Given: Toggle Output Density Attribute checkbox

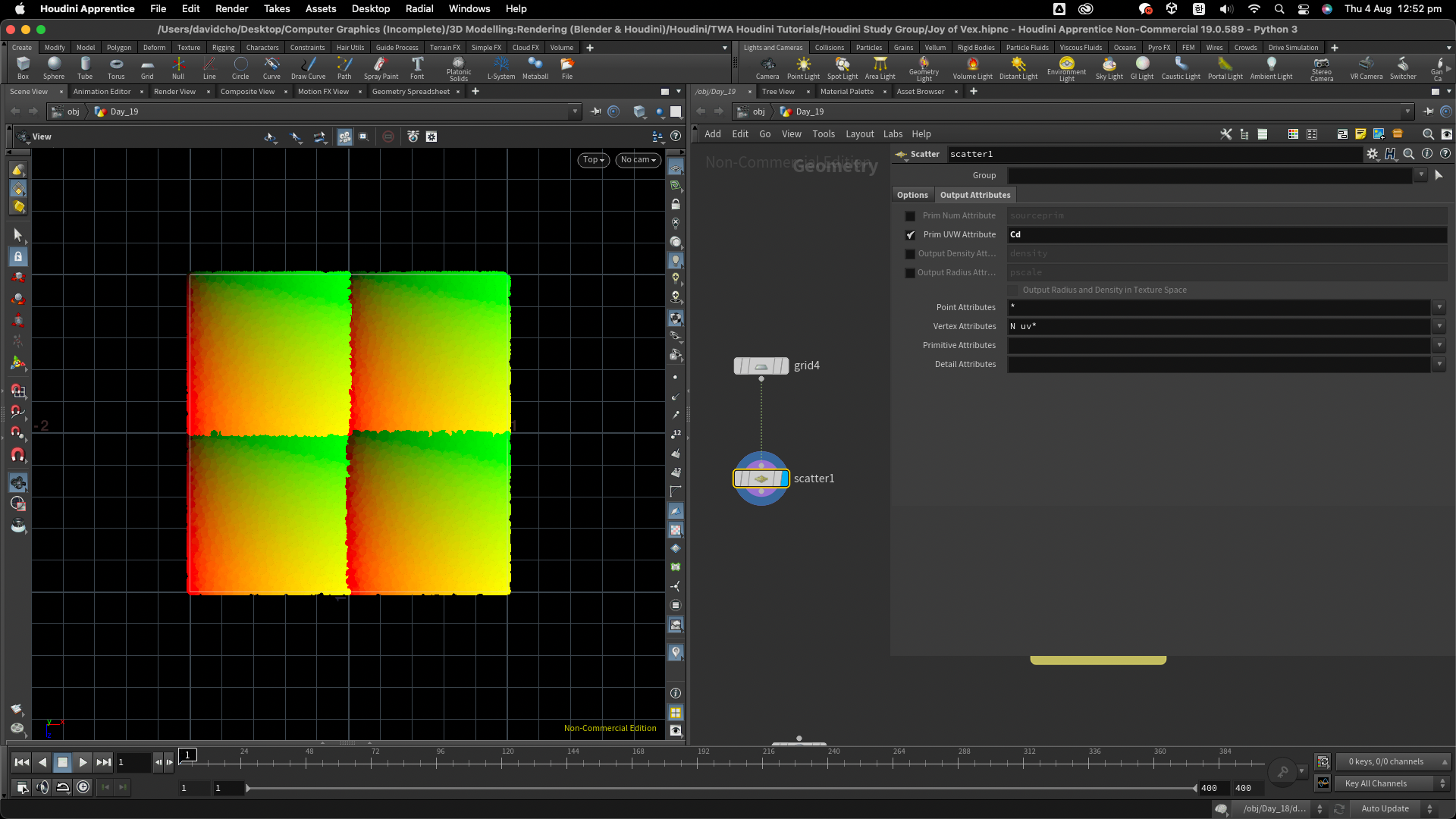Looking at the screenshot, I should (910, 254).
